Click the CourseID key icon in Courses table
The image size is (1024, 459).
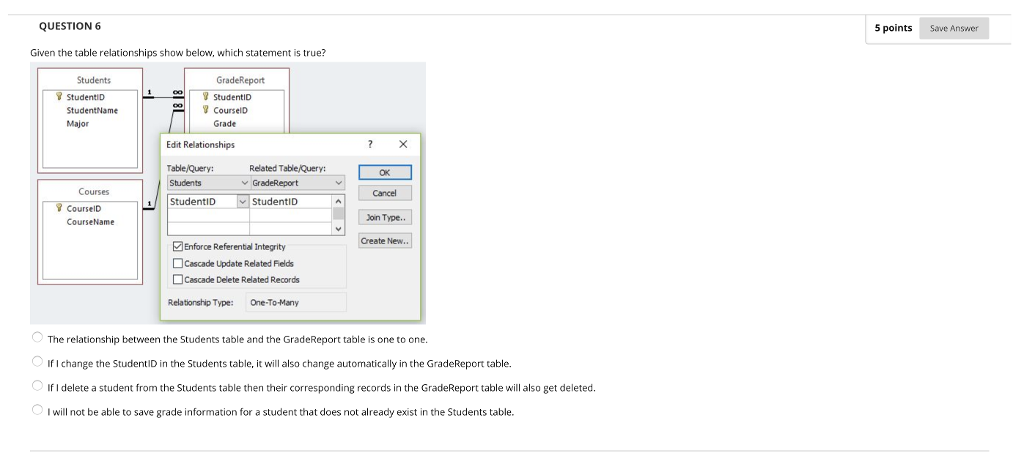tap(59, 209)
